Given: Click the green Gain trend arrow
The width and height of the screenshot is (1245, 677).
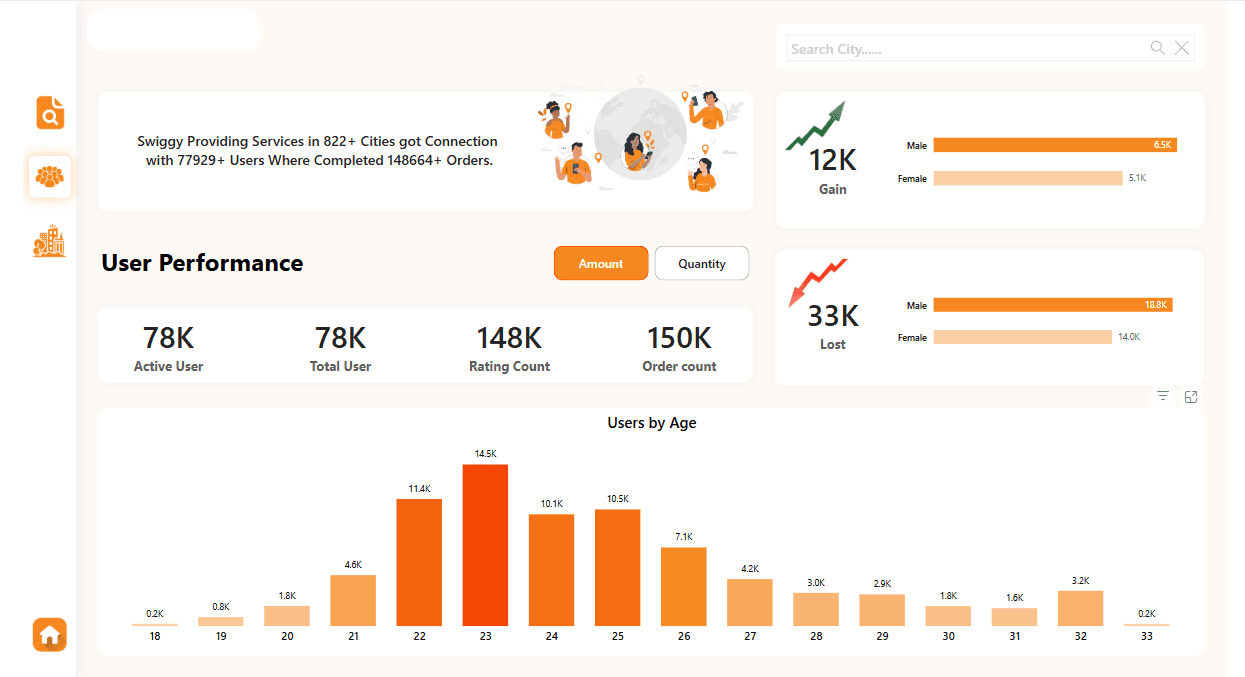Looking at the screenshot, I should click(816, 126).
